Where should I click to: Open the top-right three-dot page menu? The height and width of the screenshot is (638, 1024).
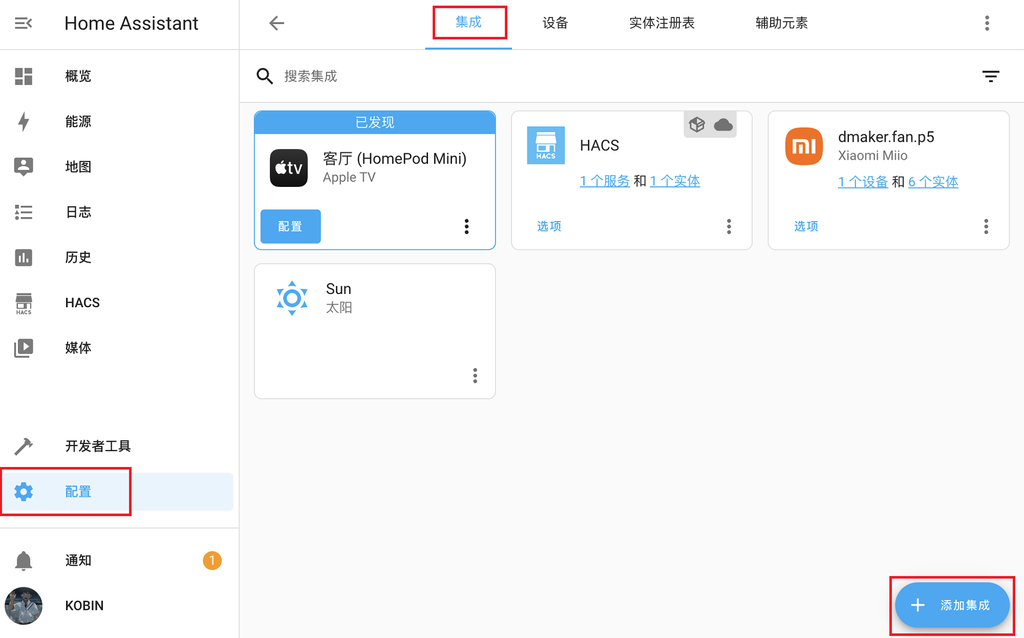tap(989, 22)
